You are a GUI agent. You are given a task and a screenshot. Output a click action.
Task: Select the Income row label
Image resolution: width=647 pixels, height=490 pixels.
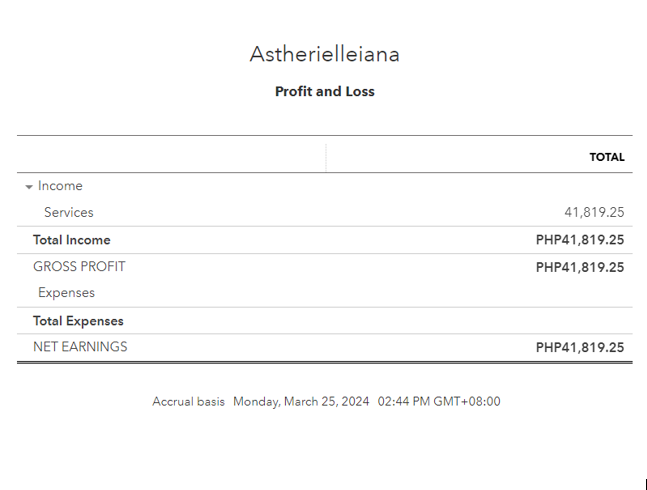[x=60, y=186]
